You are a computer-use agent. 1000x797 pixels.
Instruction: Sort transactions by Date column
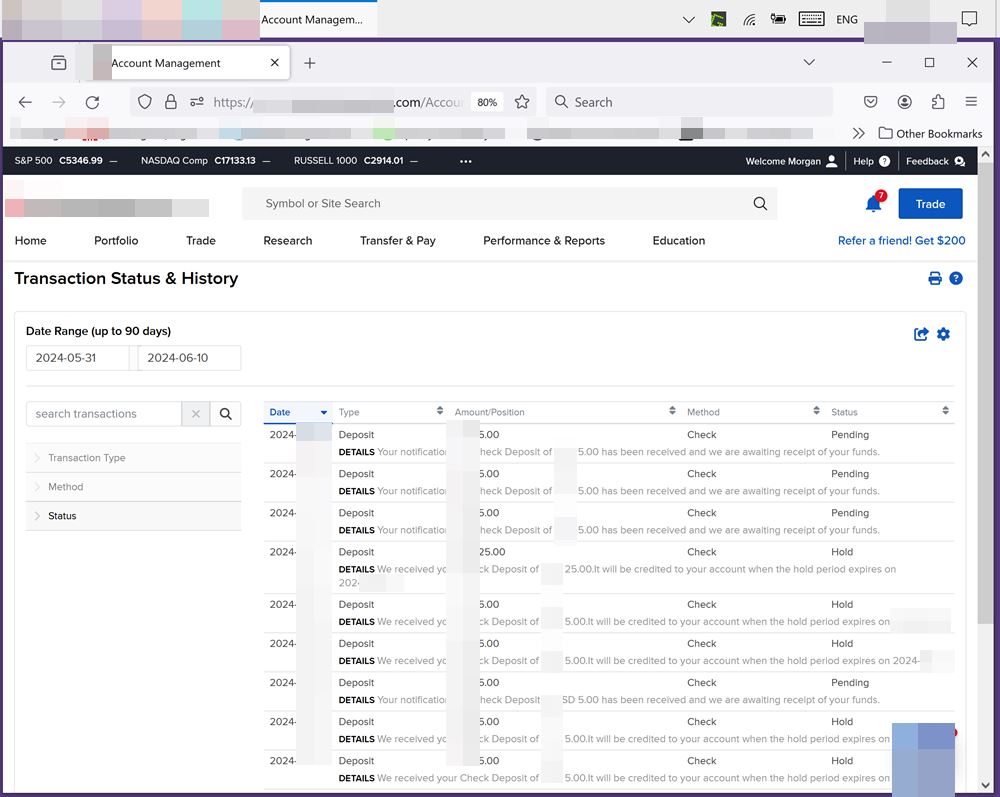[x=298, y=412]
